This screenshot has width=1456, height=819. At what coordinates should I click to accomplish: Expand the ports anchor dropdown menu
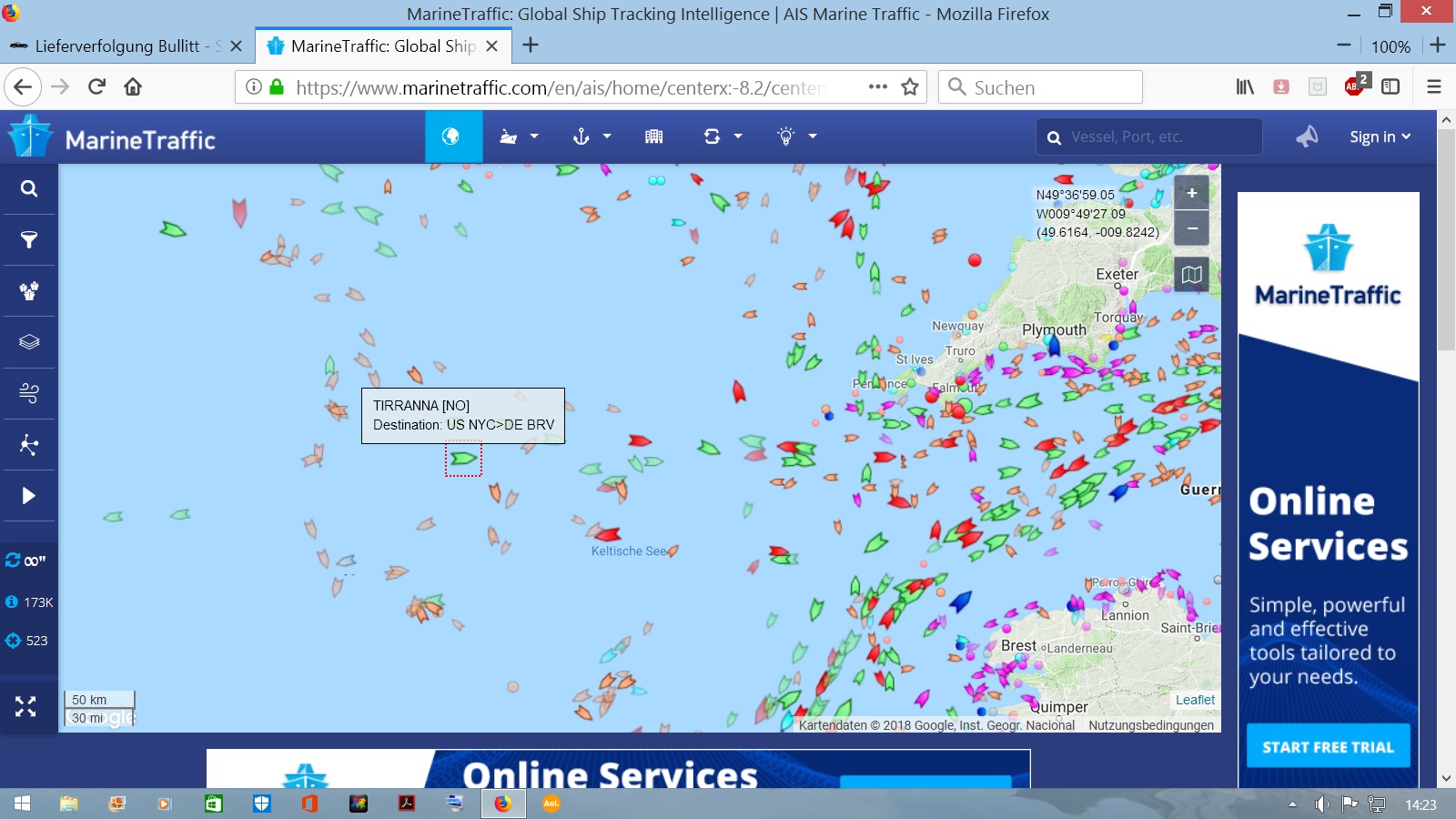click(591, 136)
